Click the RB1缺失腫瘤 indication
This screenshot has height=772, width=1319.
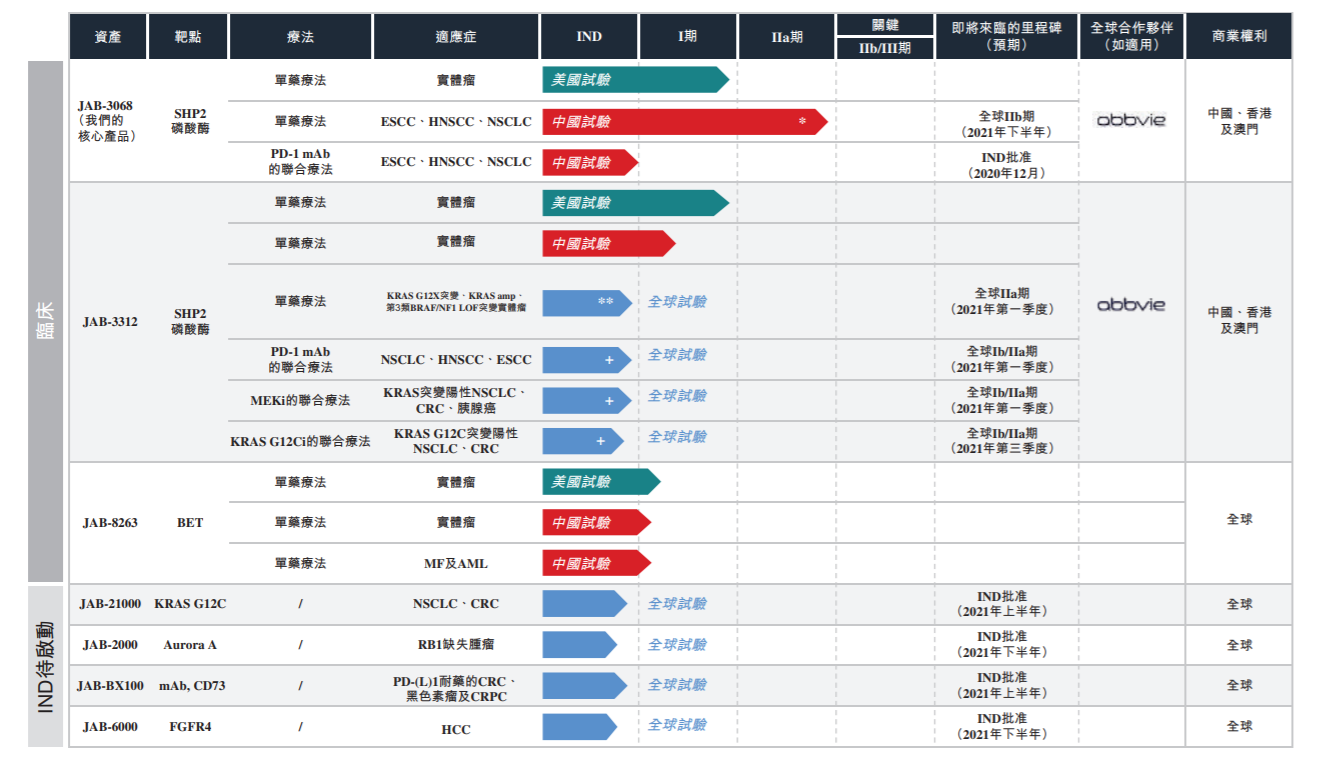pyautogui.click(x=456, y=645)
